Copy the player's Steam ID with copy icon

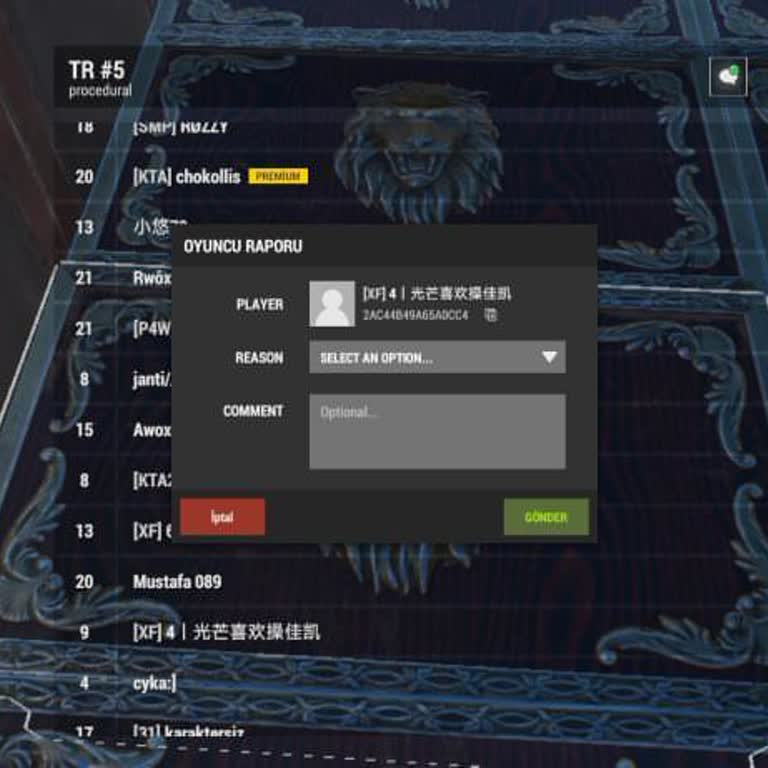(x=490, y=314)
